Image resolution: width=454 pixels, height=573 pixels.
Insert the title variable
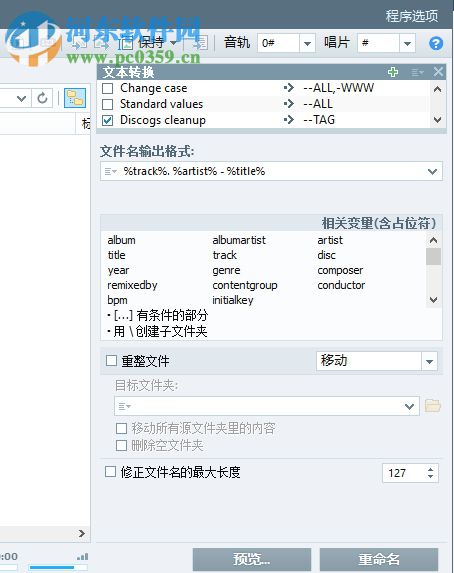pyautogui.click(x=117, y=255)
